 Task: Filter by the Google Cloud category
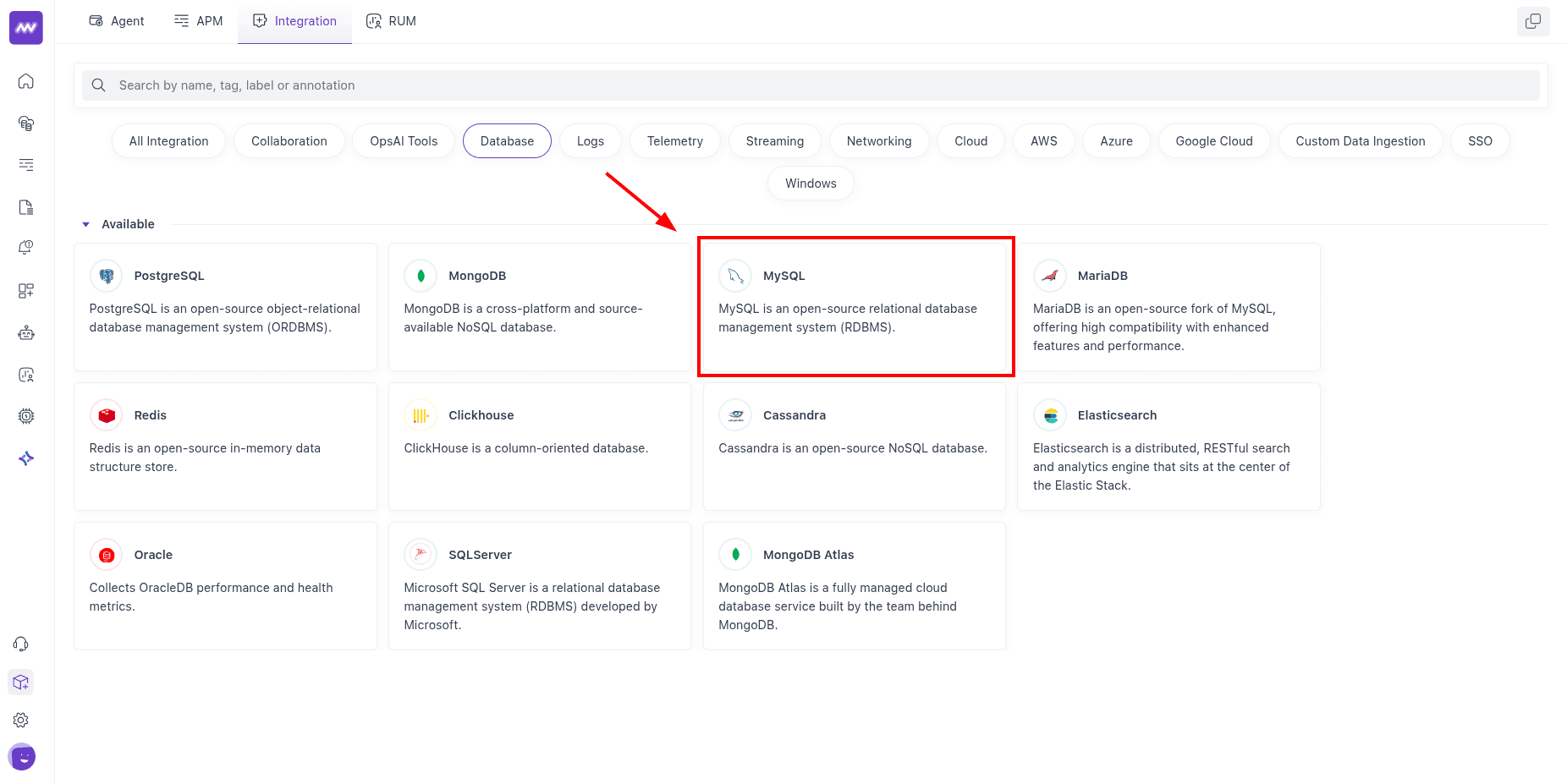coord(1213,141)
